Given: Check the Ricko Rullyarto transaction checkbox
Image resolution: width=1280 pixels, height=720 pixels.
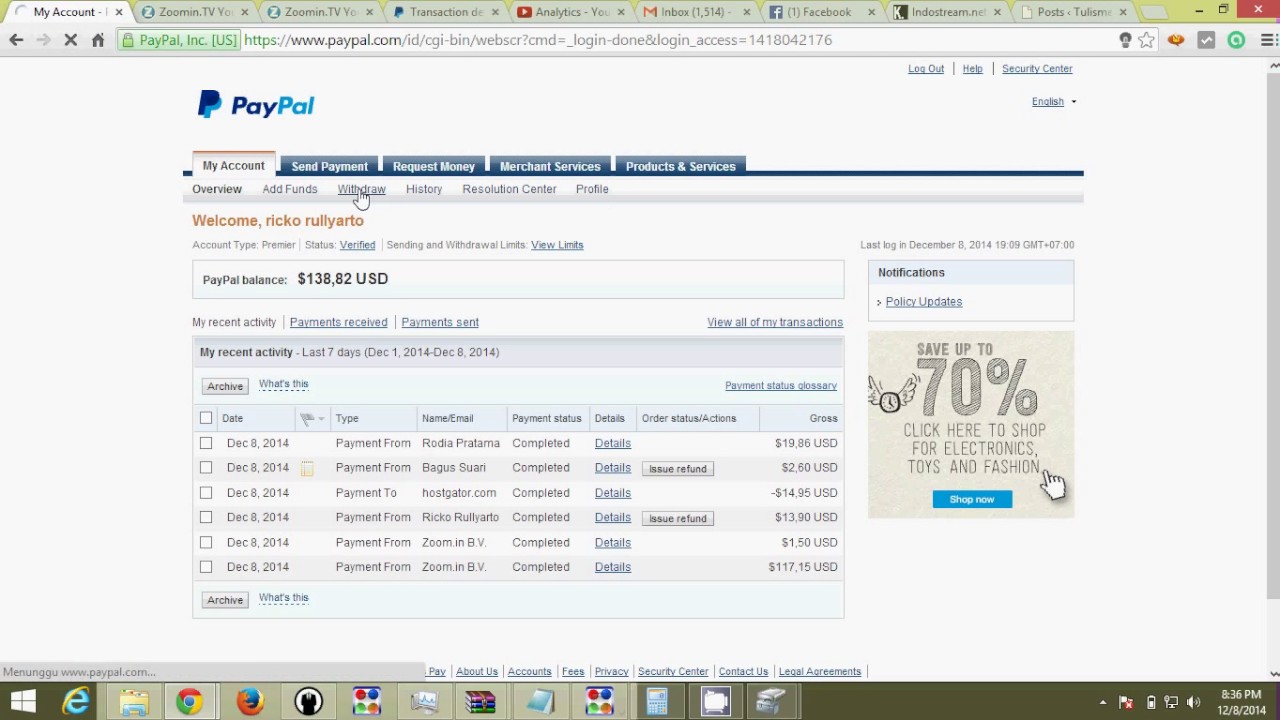Looking at the screenshot, I should 206,517.
